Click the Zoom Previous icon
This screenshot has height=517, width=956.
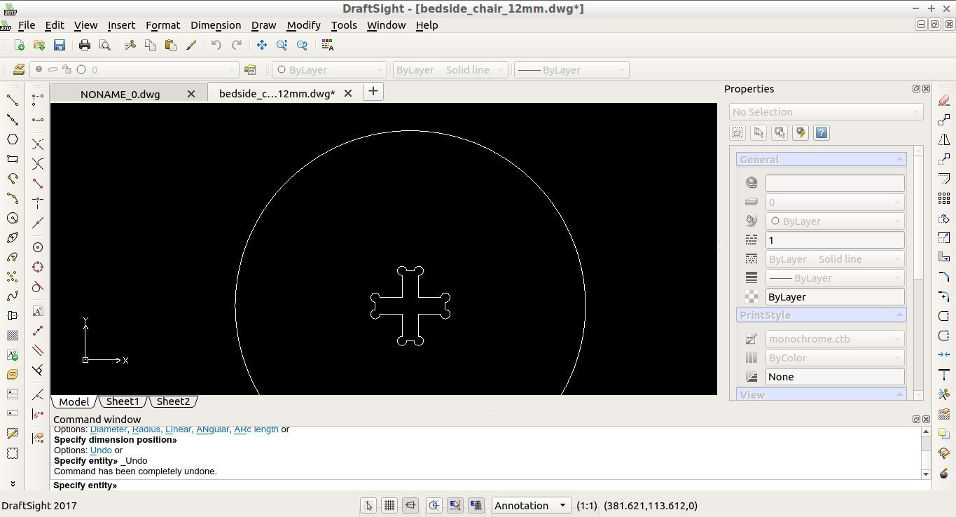tap(302, 45)
